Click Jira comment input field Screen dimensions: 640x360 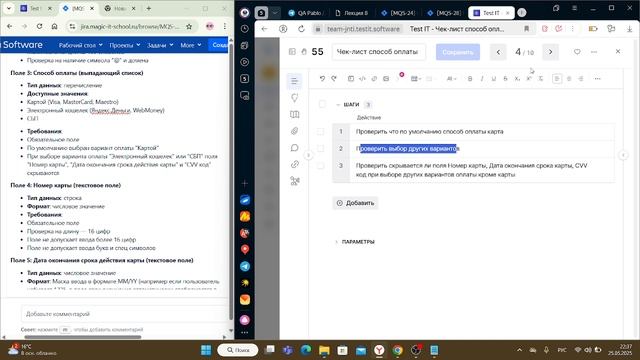click(x=124, y=314)
